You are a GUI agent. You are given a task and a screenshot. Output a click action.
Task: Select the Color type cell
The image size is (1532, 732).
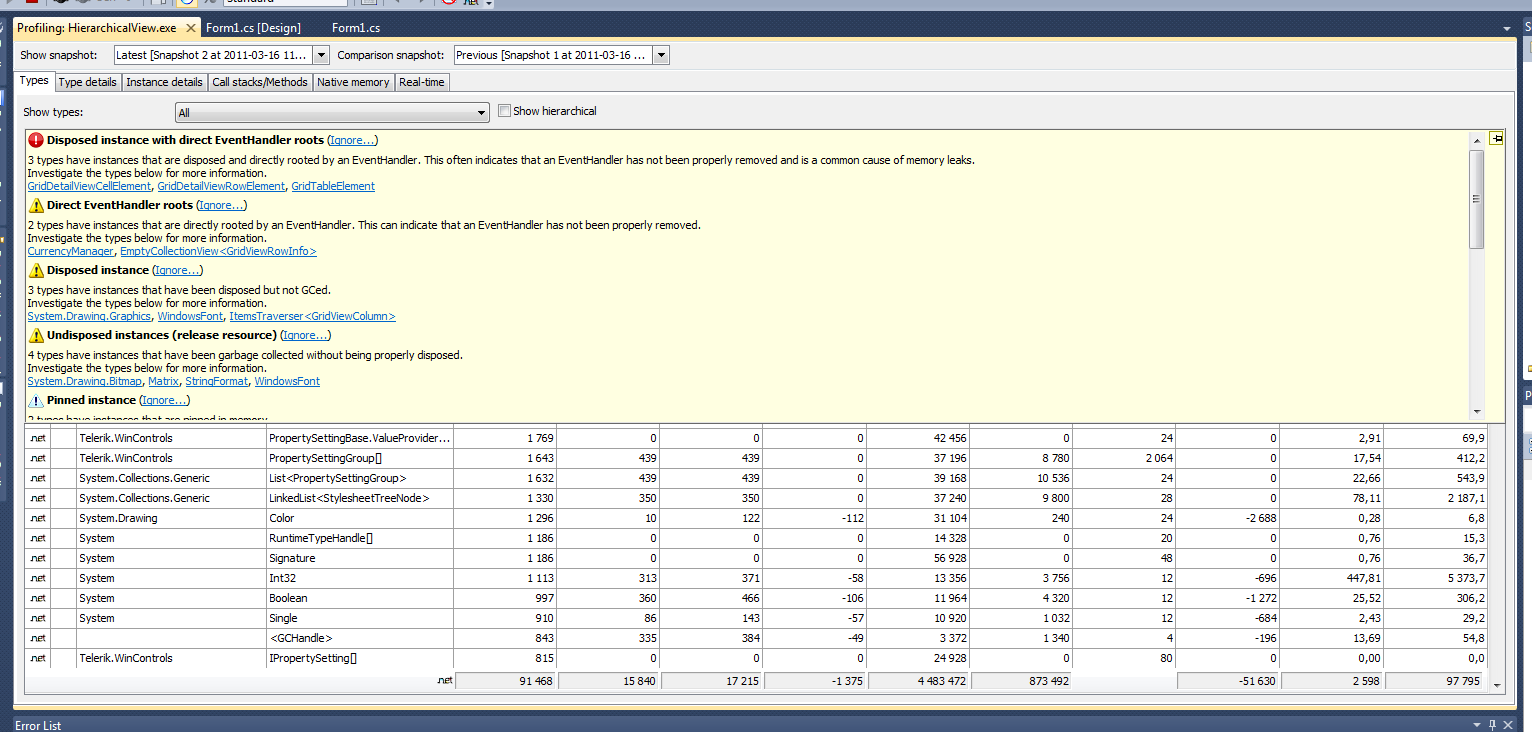click(360, 518)
